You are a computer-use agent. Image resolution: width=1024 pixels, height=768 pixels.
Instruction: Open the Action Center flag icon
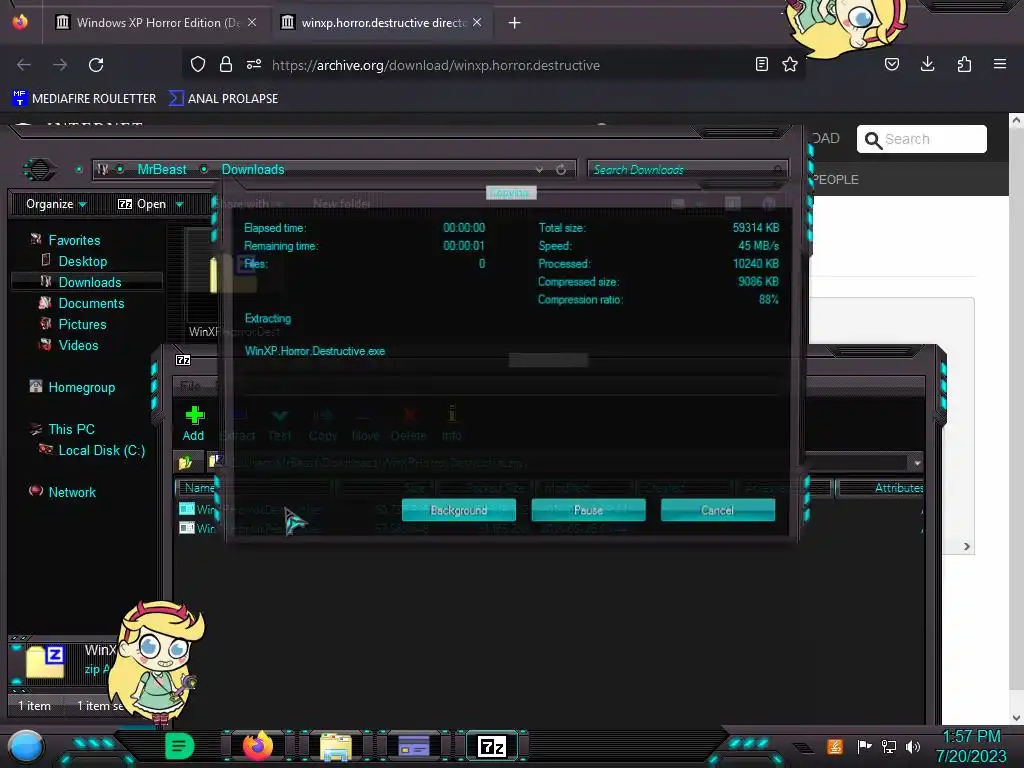click(865, 746)
